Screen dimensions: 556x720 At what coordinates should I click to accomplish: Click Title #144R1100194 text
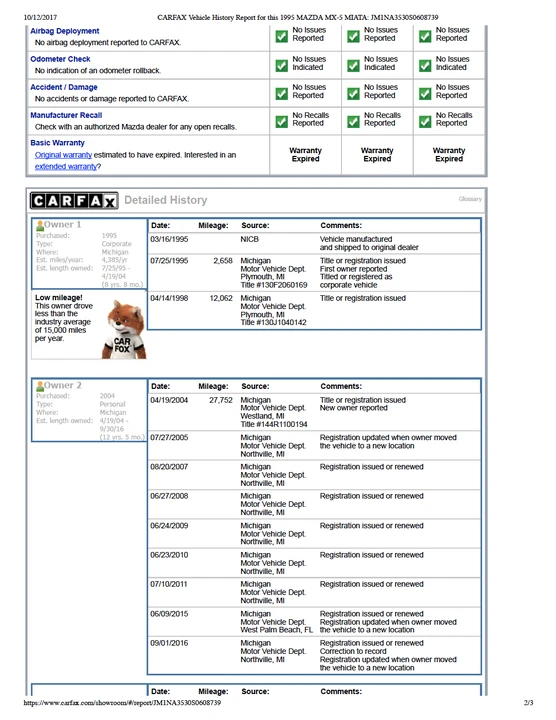click(274, 424)
